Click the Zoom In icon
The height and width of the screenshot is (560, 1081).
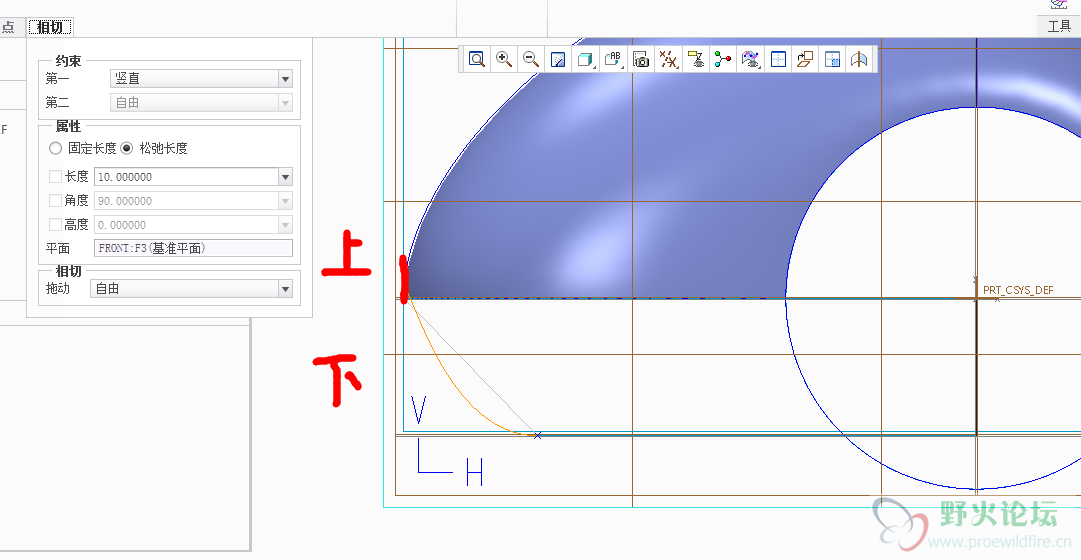coord(504,60)
